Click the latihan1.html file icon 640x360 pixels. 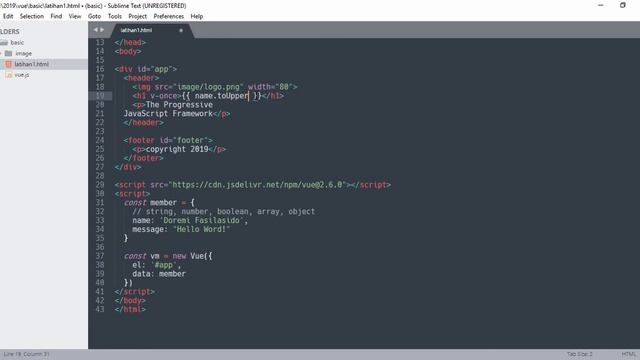pyautogui.click(x=8, y=64)
